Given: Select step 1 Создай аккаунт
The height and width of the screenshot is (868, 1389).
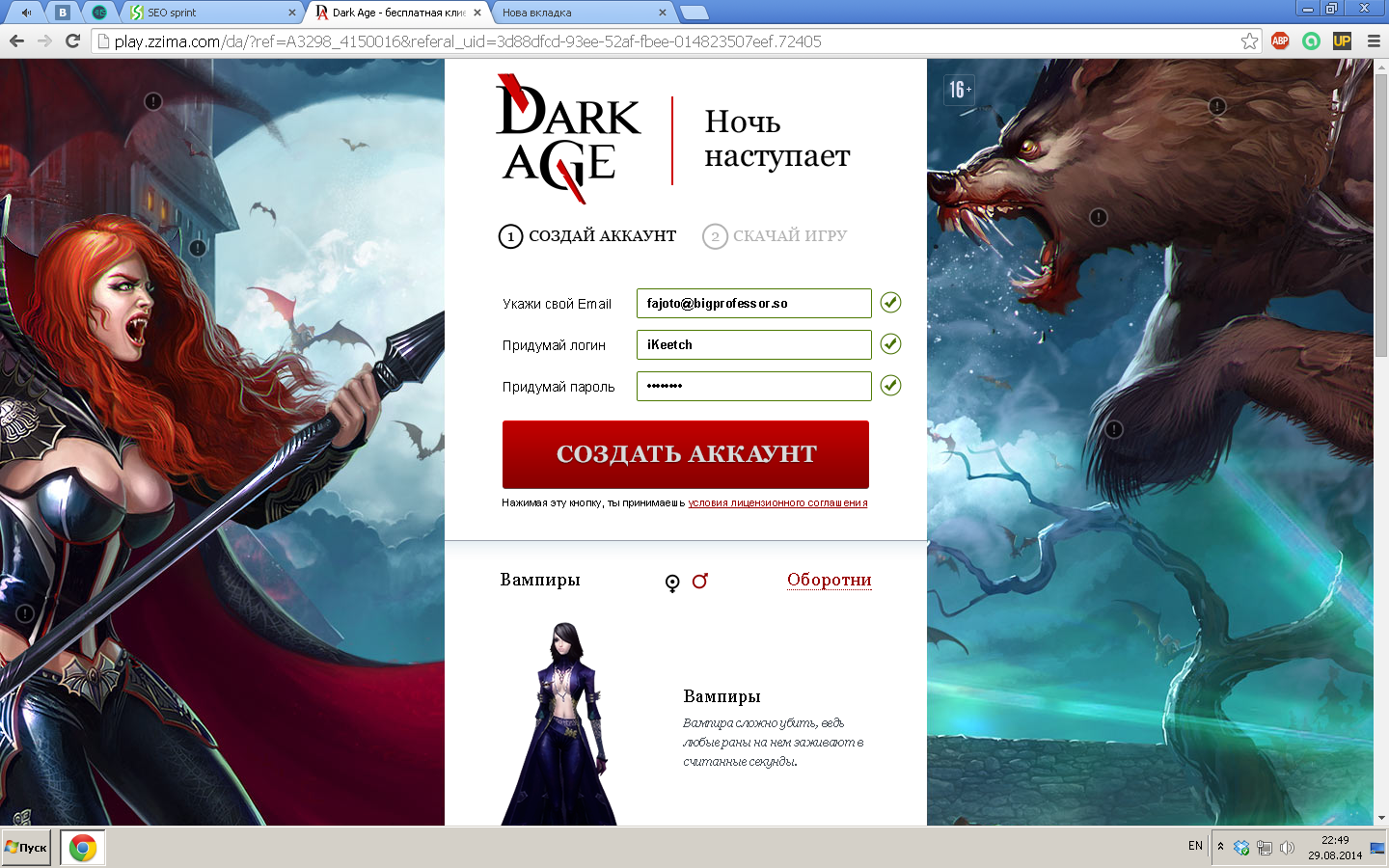Looking at the screenshot, I should 587,236.
